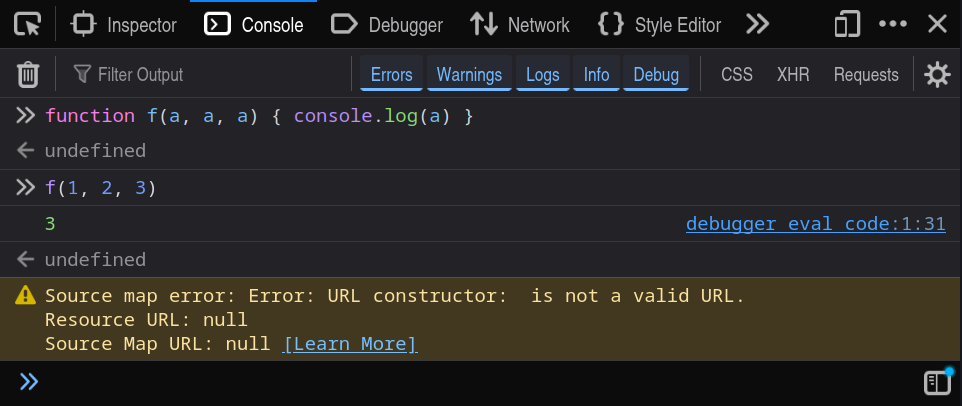Screen dimensions: 962x406
Task: Toggle the Requests filter
Action: point(866,75)
